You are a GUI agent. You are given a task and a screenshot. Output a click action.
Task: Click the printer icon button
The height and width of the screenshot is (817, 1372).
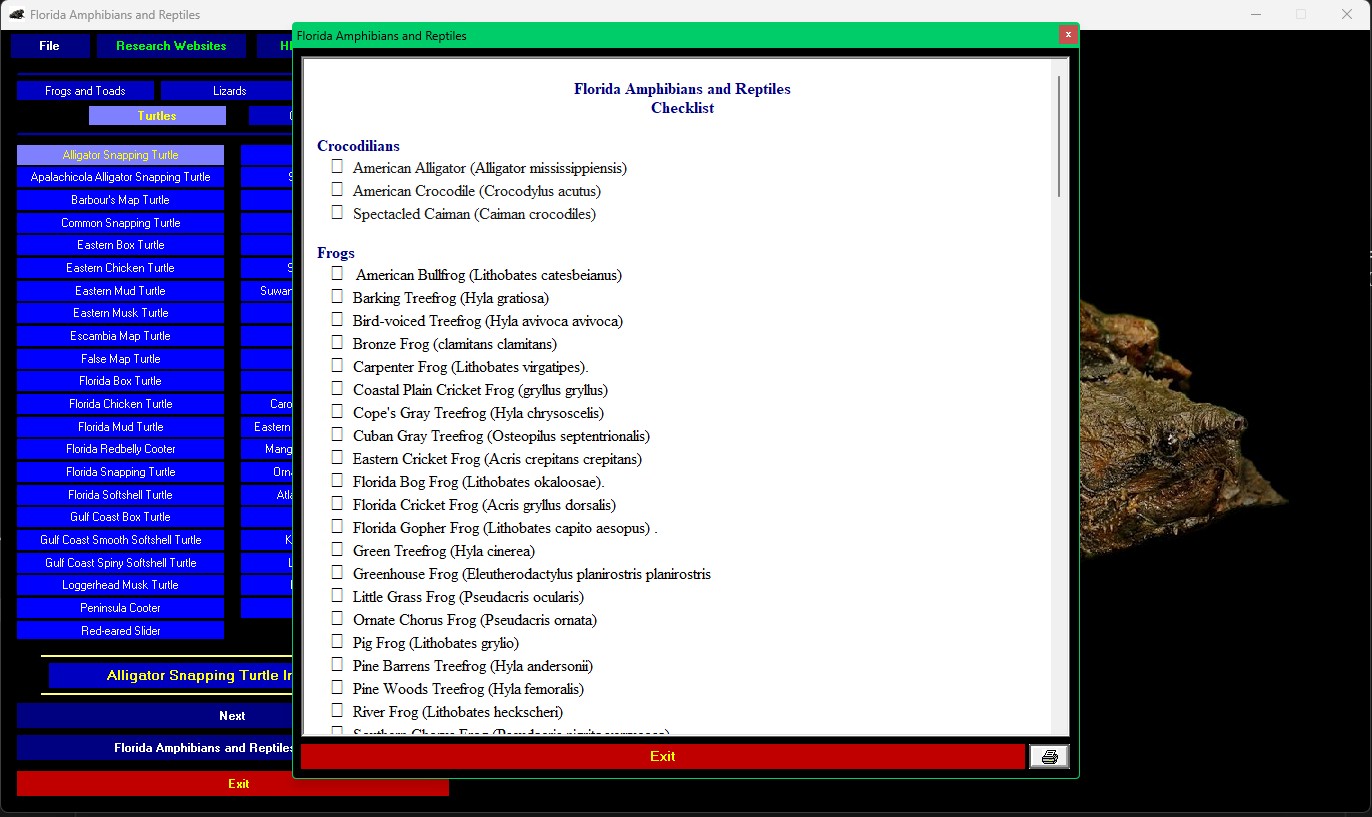click(1049, 757)
